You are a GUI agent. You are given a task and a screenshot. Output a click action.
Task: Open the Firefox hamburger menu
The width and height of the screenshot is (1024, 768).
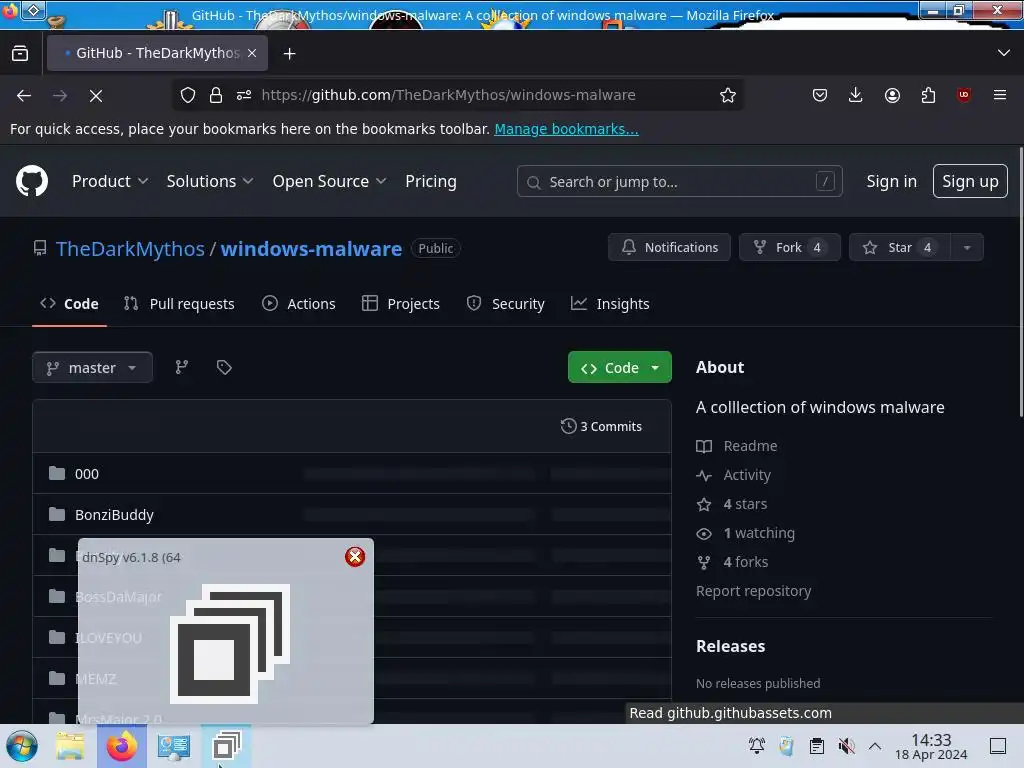coord(1000,95)
